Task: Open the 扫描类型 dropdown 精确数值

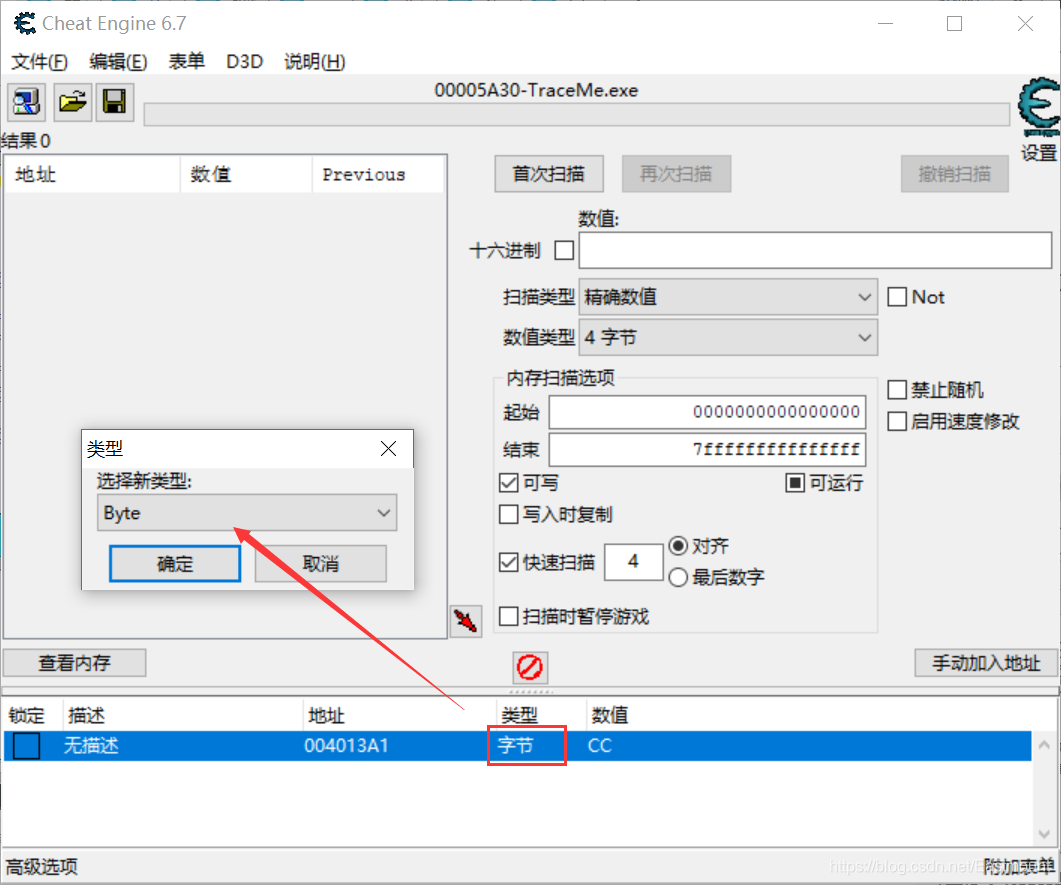Action: 728,297
